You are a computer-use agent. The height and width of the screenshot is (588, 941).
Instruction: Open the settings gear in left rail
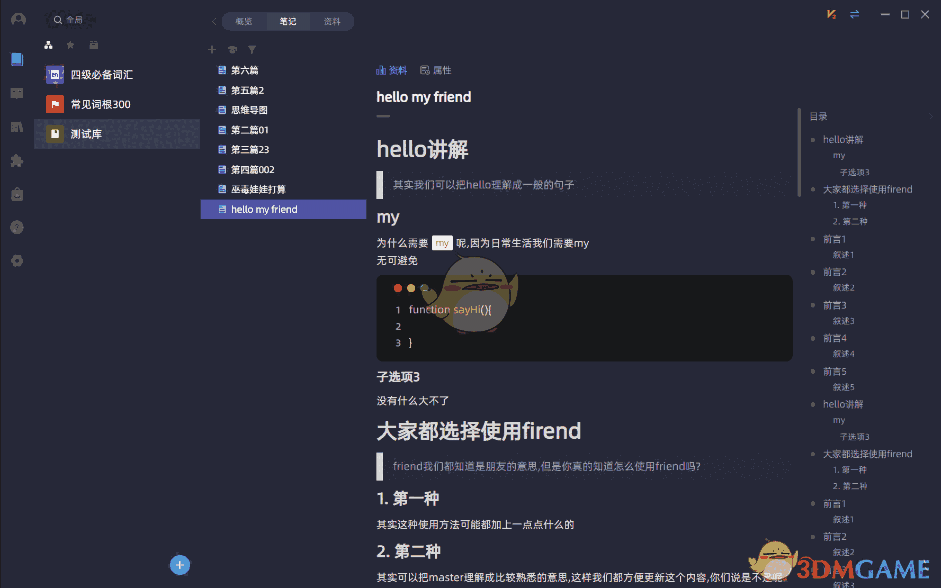click(x=16, y=260)
